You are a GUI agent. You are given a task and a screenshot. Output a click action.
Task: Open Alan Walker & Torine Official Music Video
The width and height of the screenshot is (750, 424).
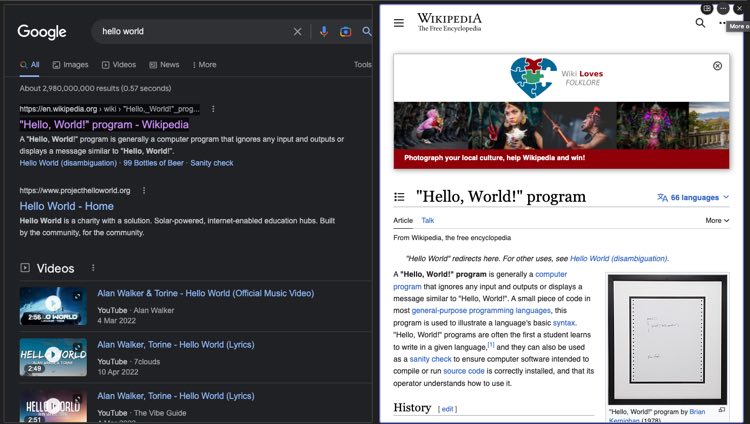pos(206,293)
